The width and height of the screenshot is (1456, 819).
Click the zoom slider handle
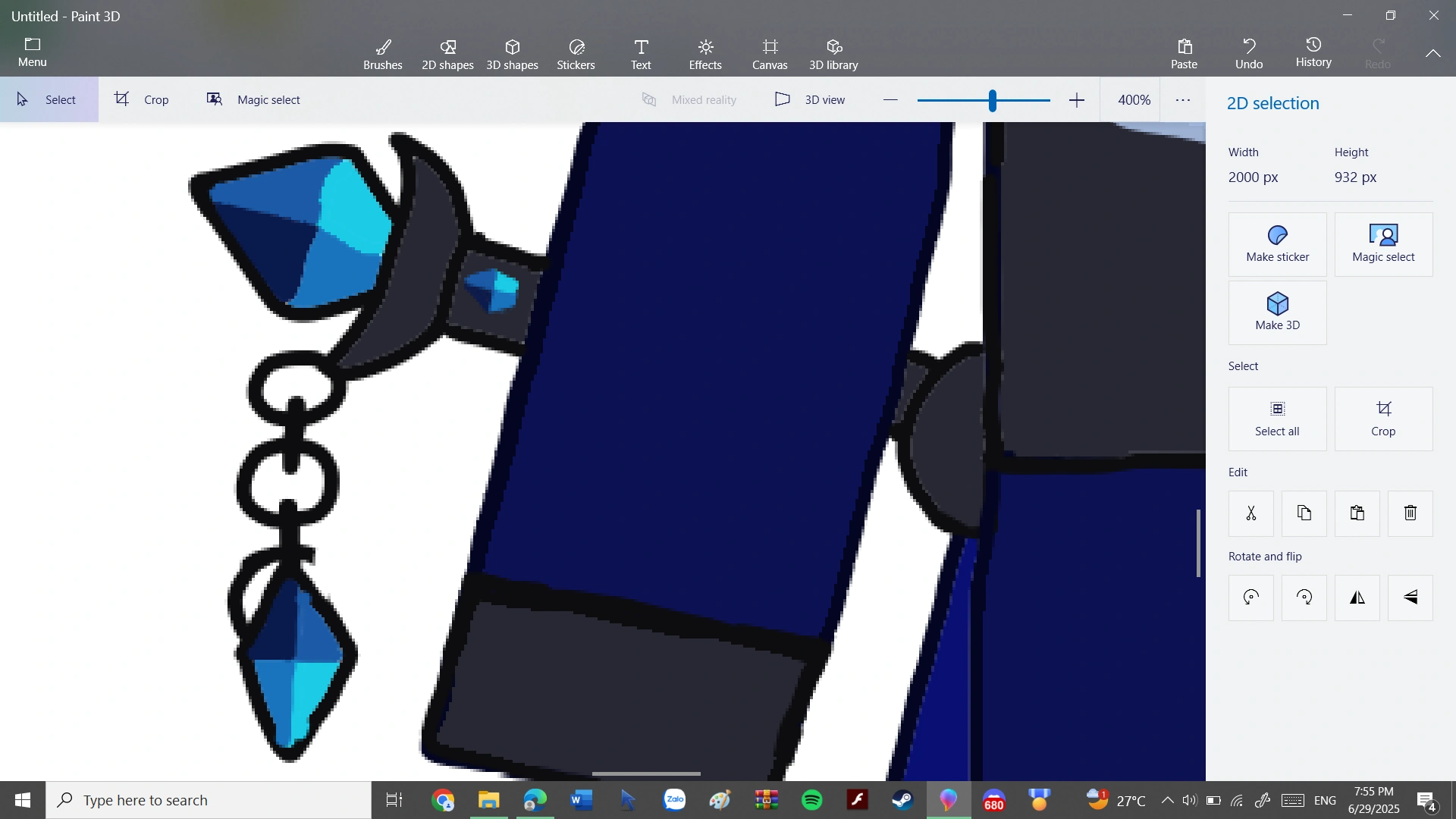click(992, 100)
